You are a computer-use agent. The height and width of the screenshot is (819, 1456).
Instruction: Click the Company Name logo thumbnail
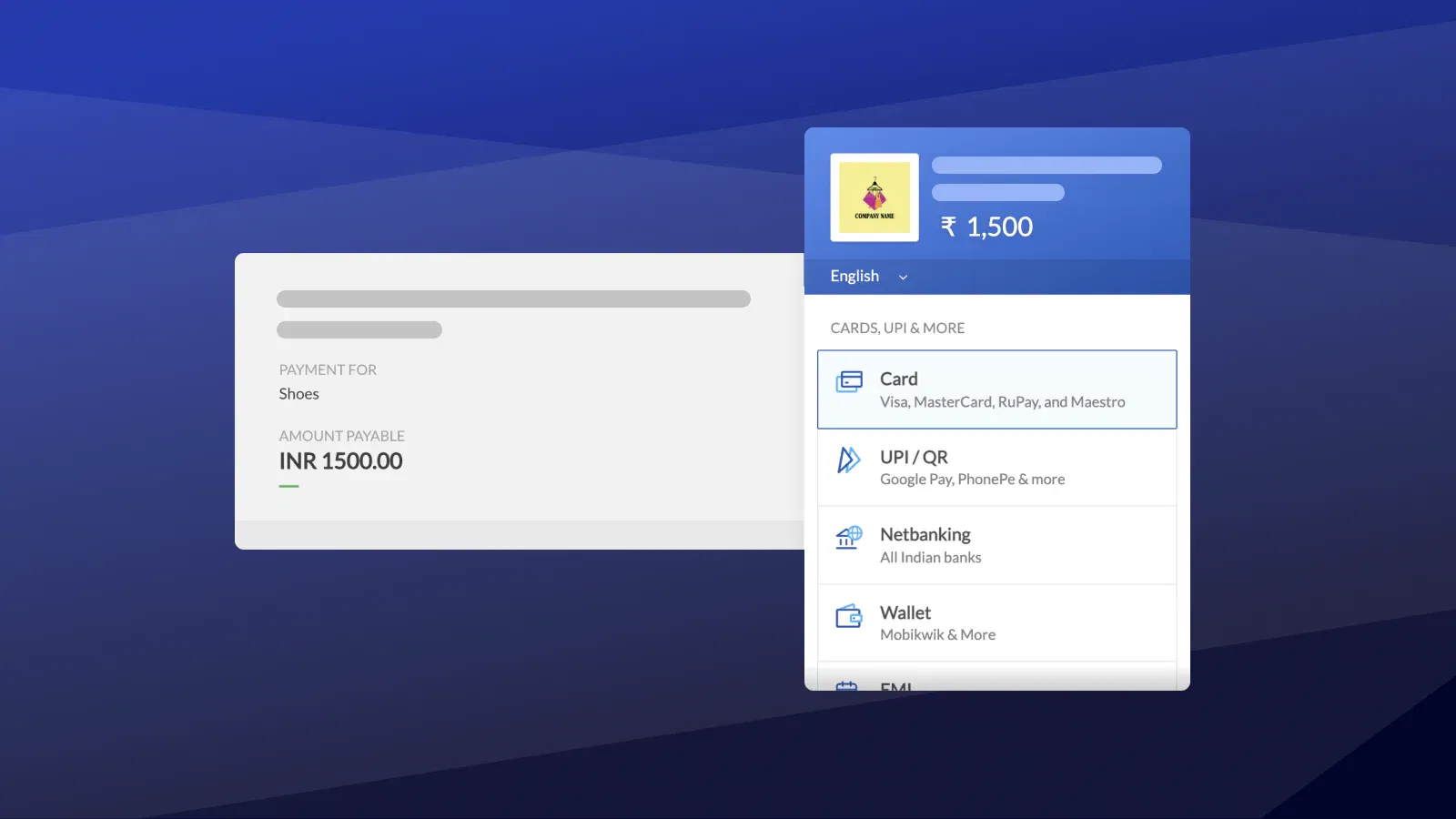[x=875, y=197]
